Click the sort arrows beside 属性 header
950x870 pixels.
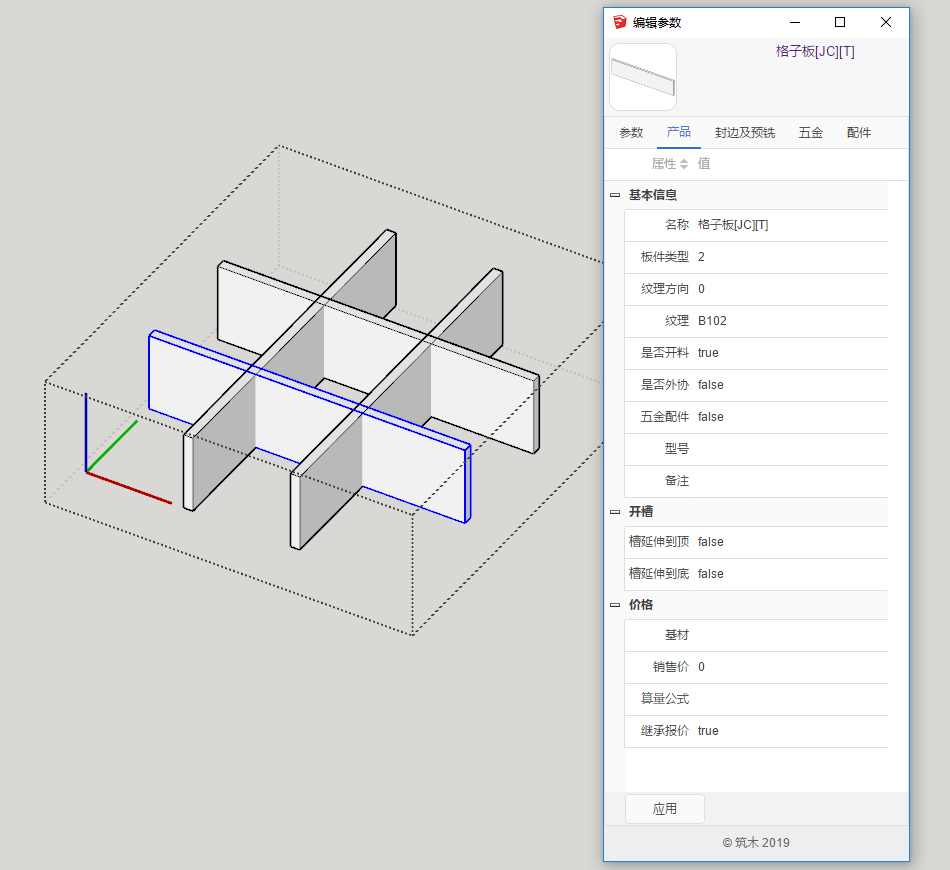click(684, 164)
